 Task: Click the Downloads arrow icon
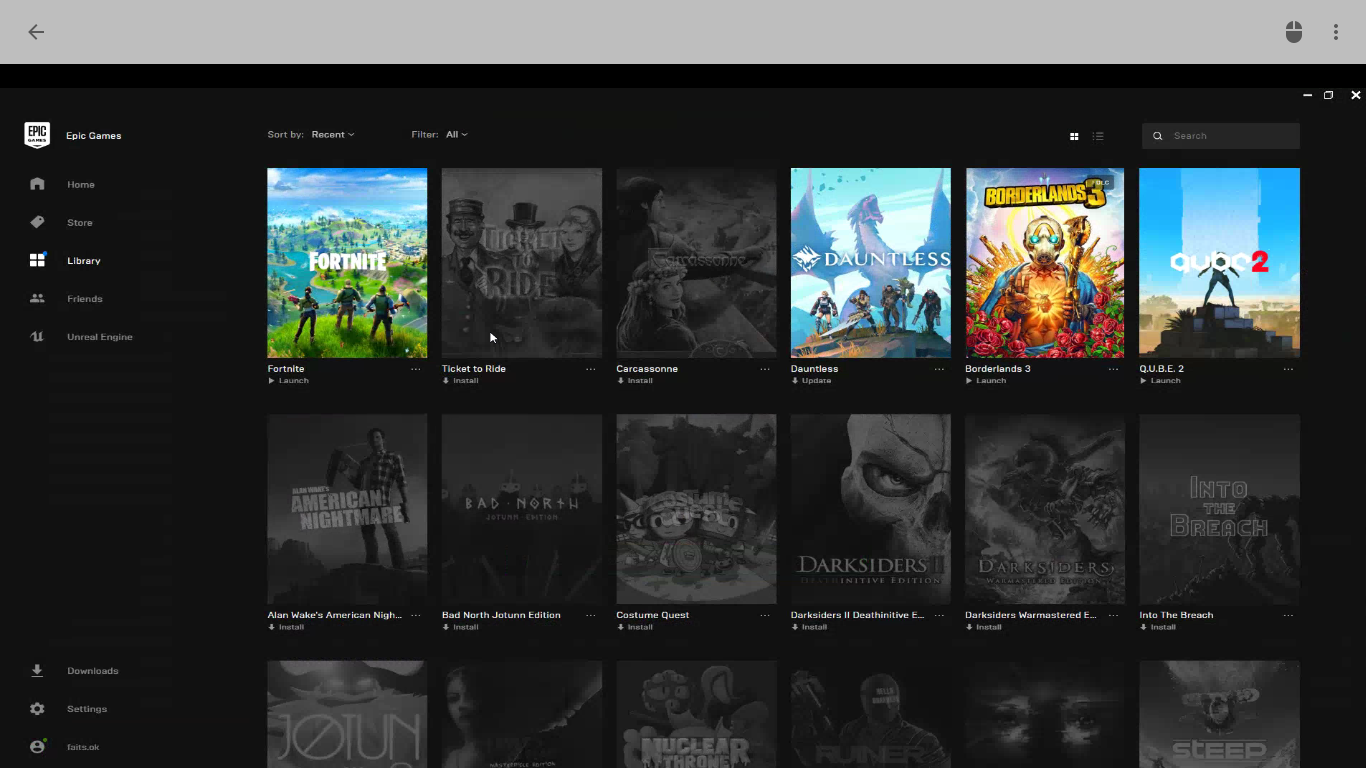[x=37, y=671]
